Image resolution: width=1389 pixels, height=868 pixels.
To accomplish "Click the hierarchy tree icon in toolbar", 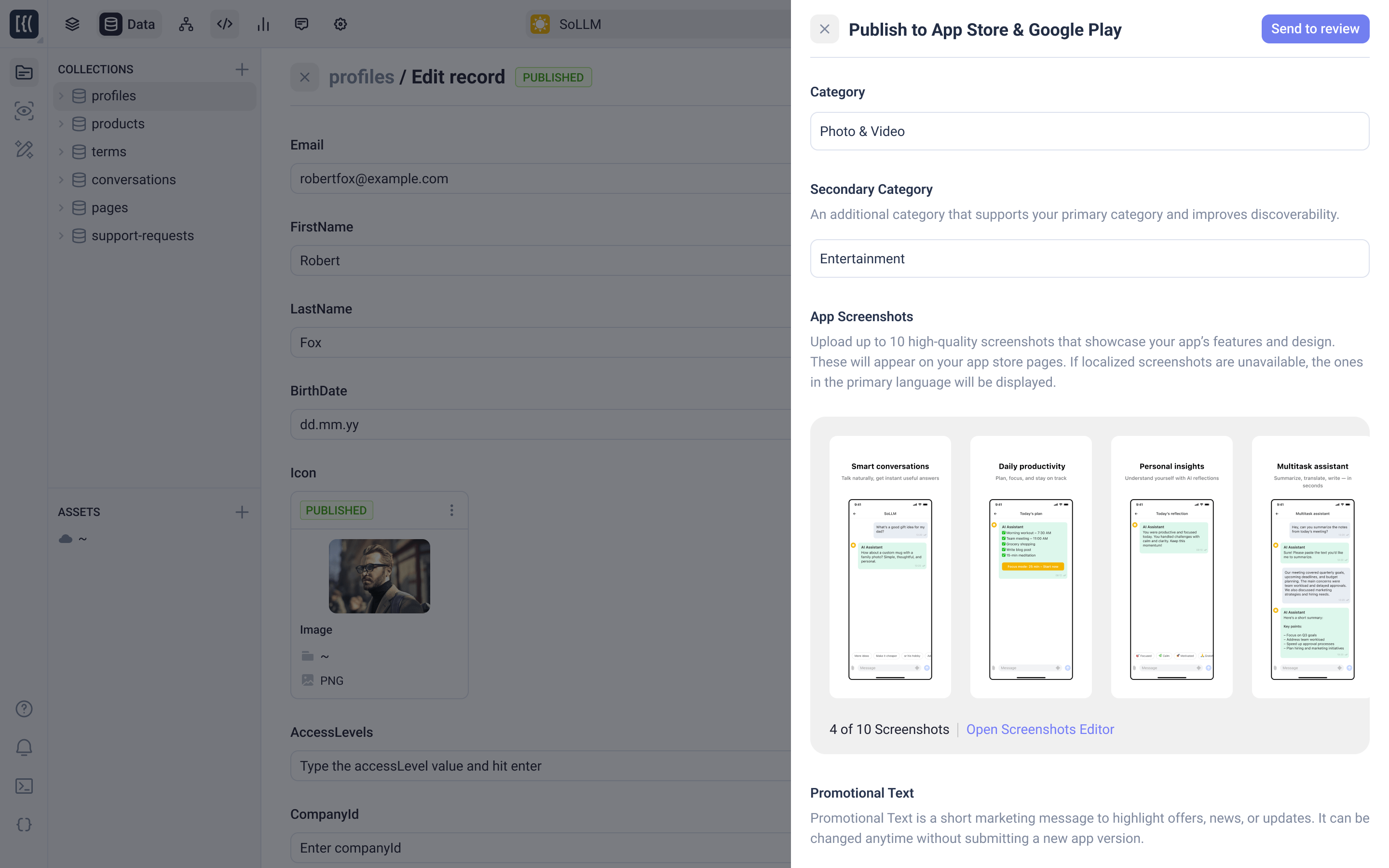I will 186,24.
